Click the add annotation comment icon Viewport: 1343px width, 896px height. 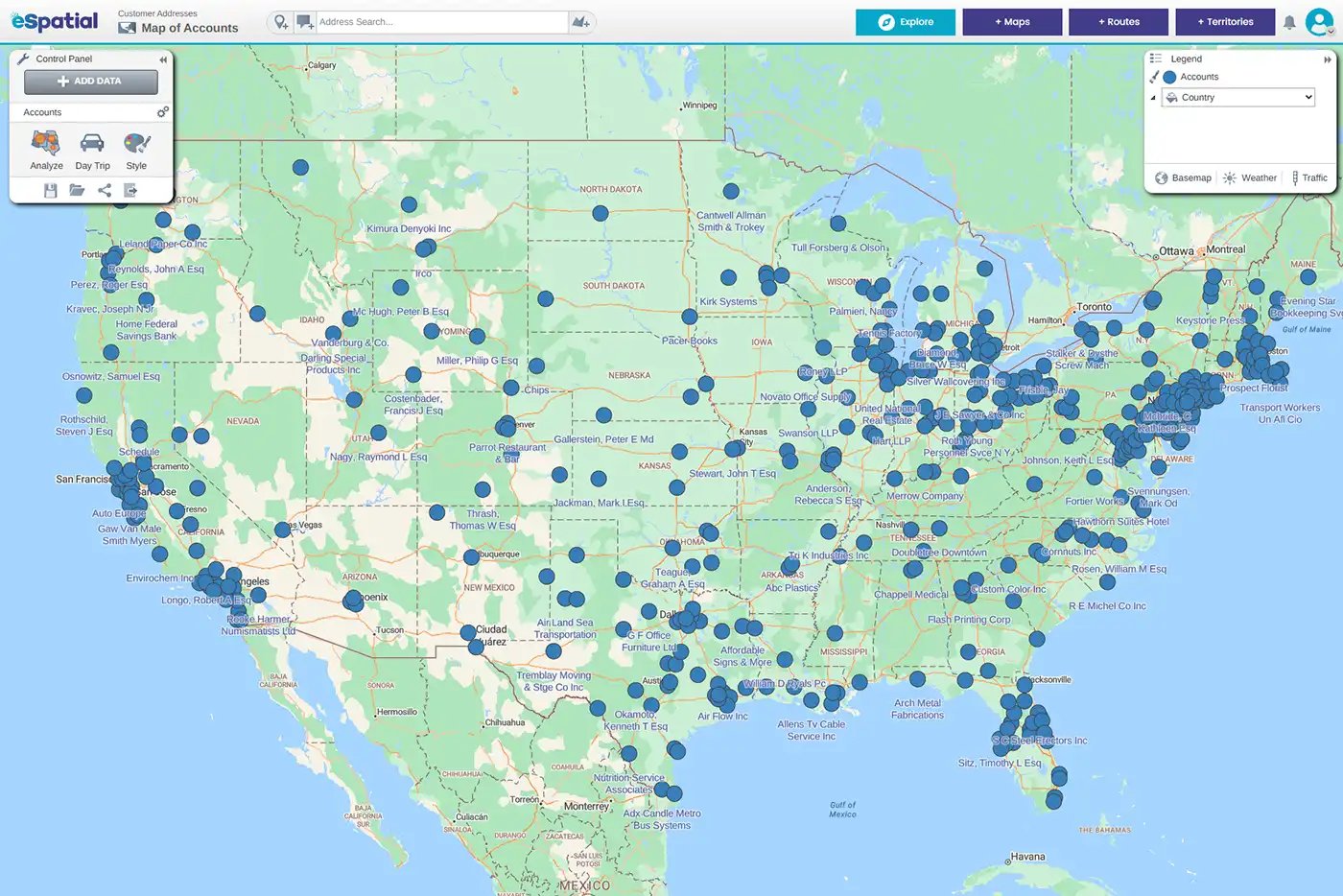[x=304, y=22]
